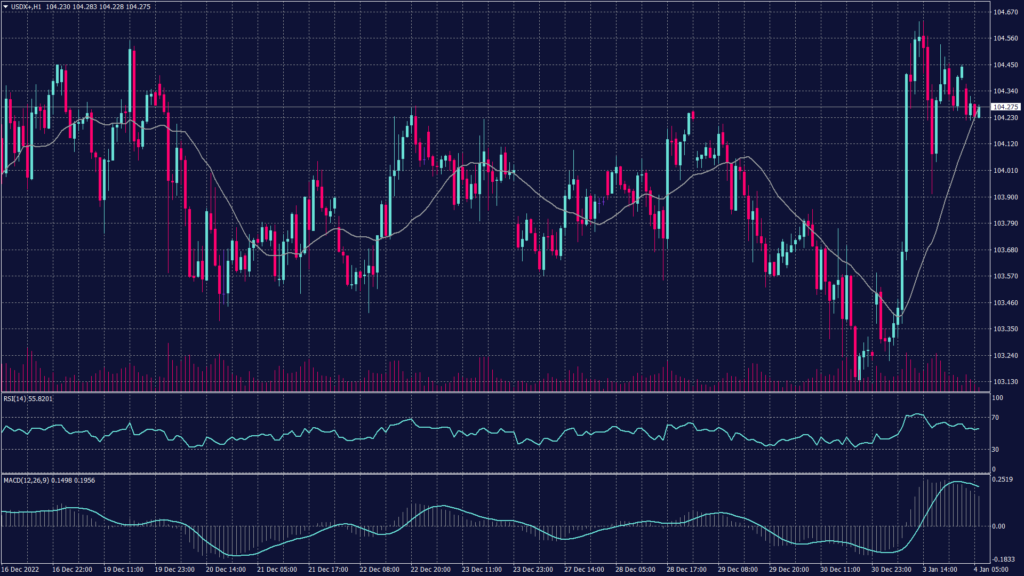Click the MACD 0.2519 scale label
1024x576 pixels.
tap(1002, 481)
